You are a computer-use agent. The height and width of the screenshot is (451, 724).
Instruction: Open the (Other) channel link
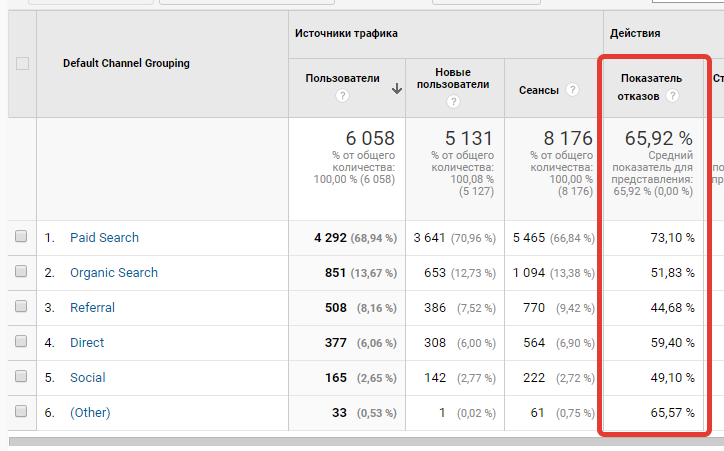tap(90, 413)
